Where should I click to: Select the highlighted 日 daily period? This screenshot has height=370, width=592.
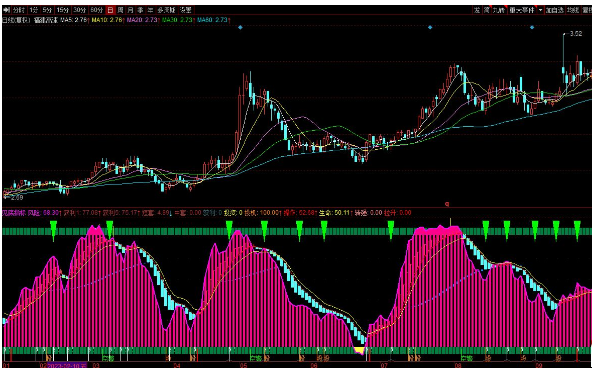tap(110, 9)
